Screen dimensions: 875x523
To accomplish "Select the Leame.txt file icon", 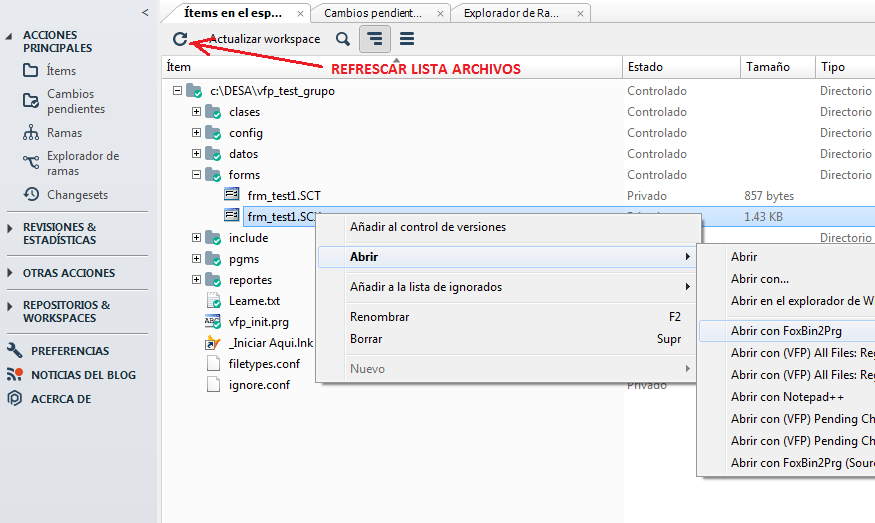I will pos(213,300).
